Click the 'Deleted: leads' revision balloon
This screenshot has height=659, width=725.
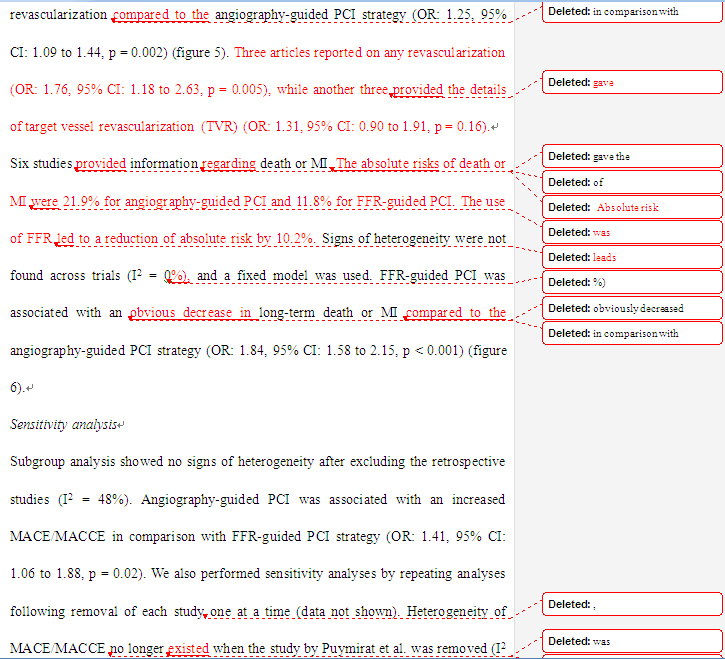(x=631, y=257)
